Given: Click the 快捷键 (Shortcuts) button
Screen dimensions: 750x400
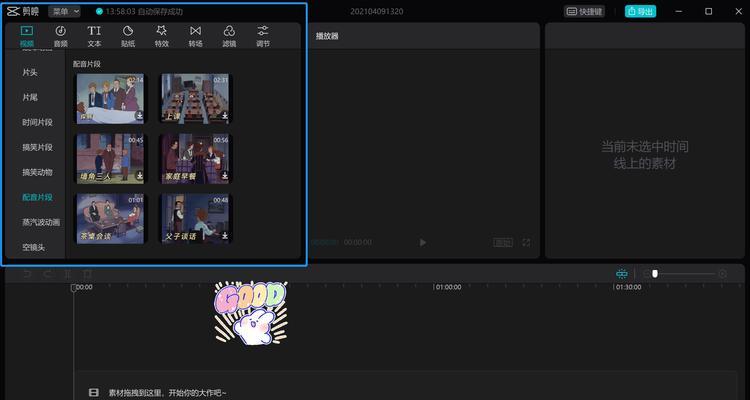Looking at the screenshot, I should point(585,11).
